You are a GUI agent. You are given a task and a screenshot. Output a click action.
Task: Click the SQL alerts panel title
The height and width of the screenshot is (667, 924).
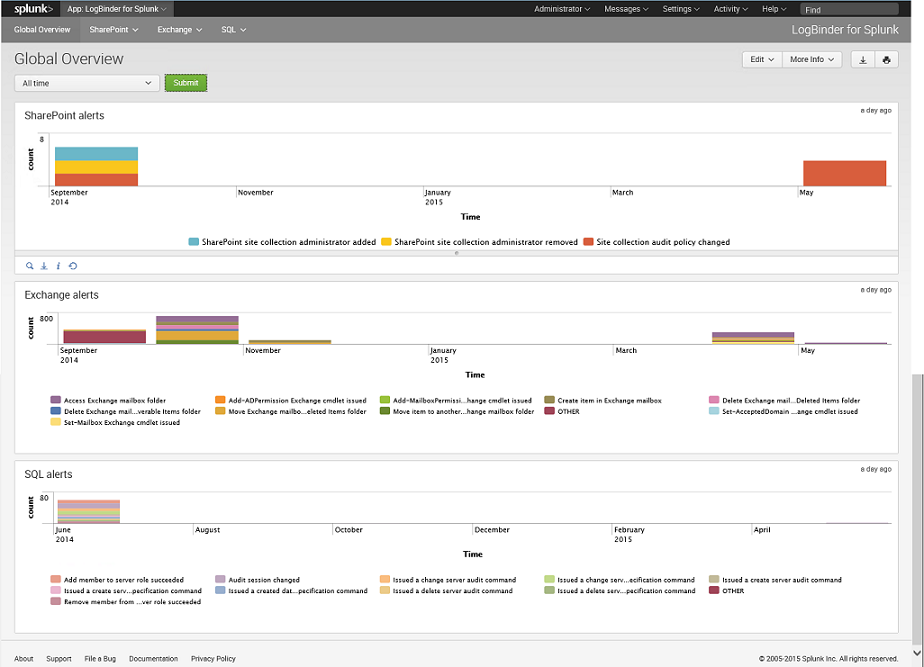tap(48, 474)
